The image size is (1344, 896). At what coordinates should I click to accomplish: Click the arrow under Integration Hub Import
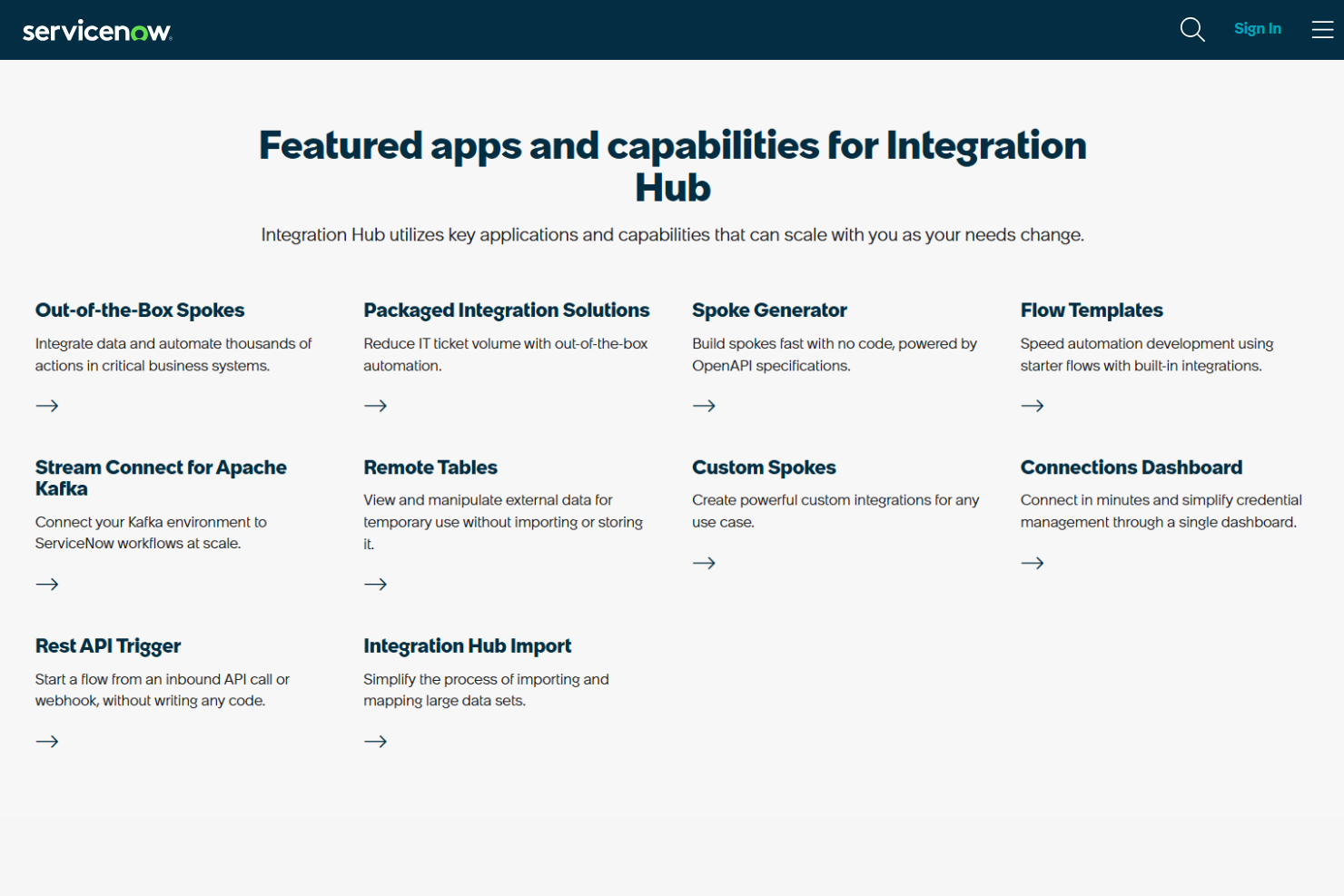(376, 741)
